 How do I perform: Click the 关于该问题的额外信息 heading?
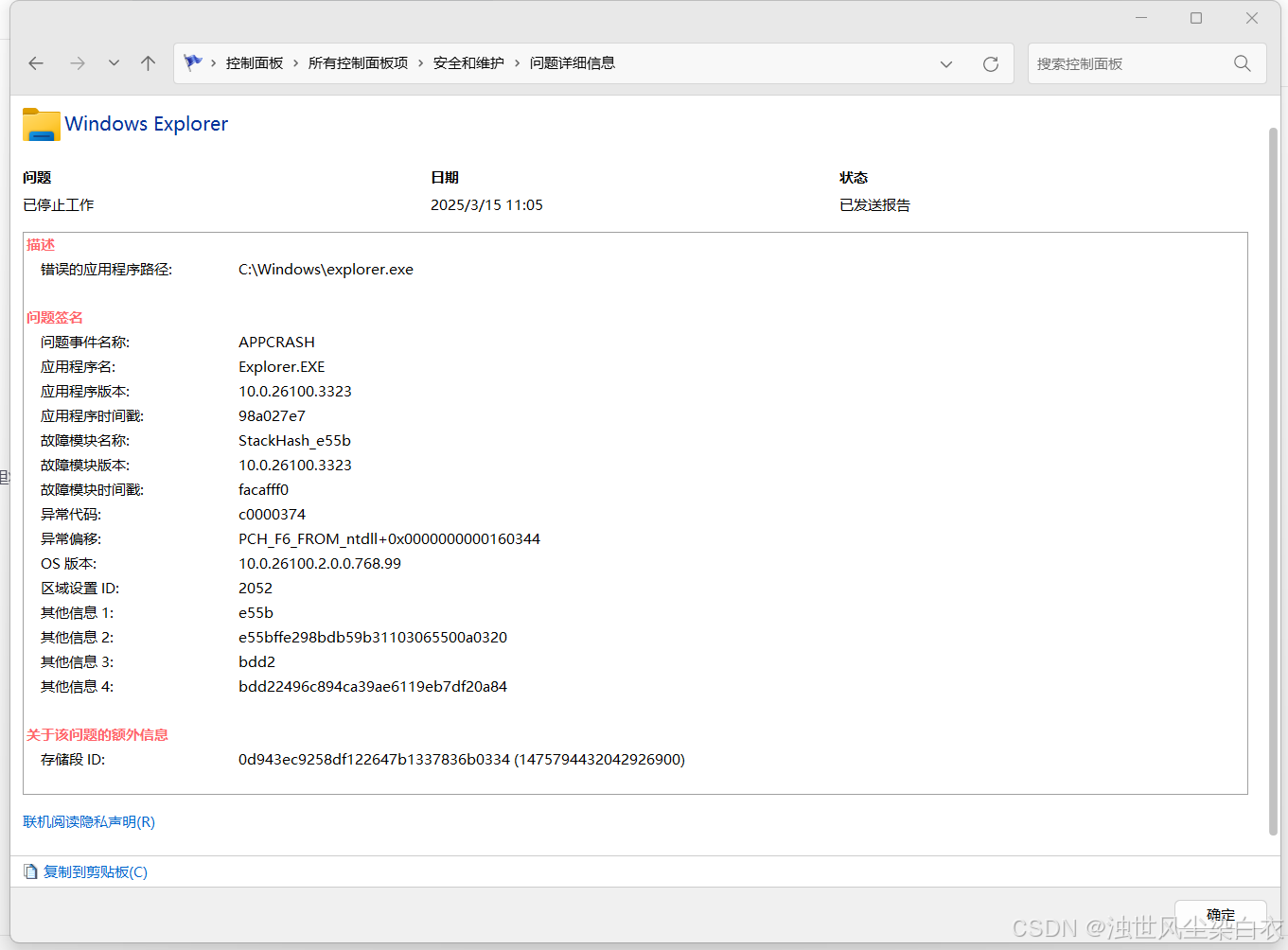(x=97, y=735)
